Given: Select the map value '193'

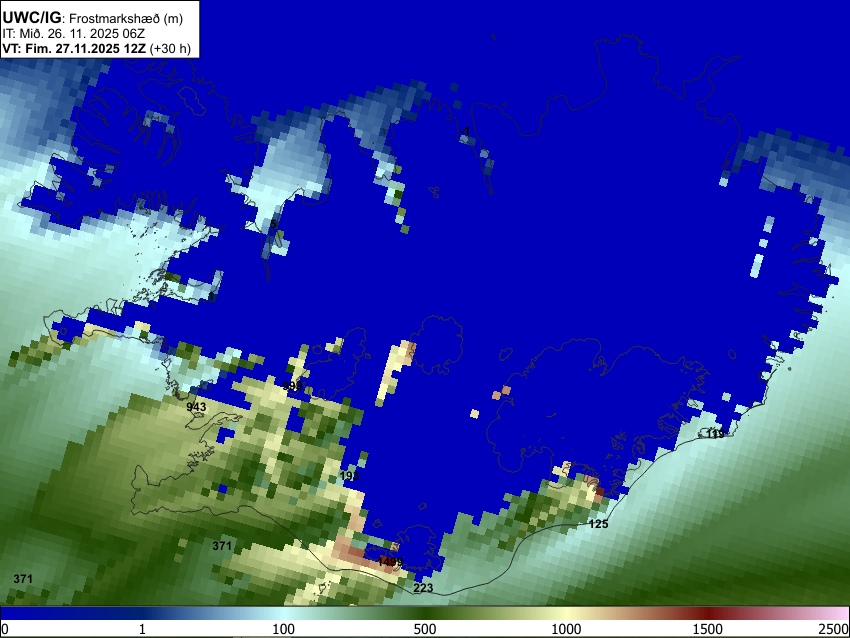Looking at the screenshot, I should point(349,476).
